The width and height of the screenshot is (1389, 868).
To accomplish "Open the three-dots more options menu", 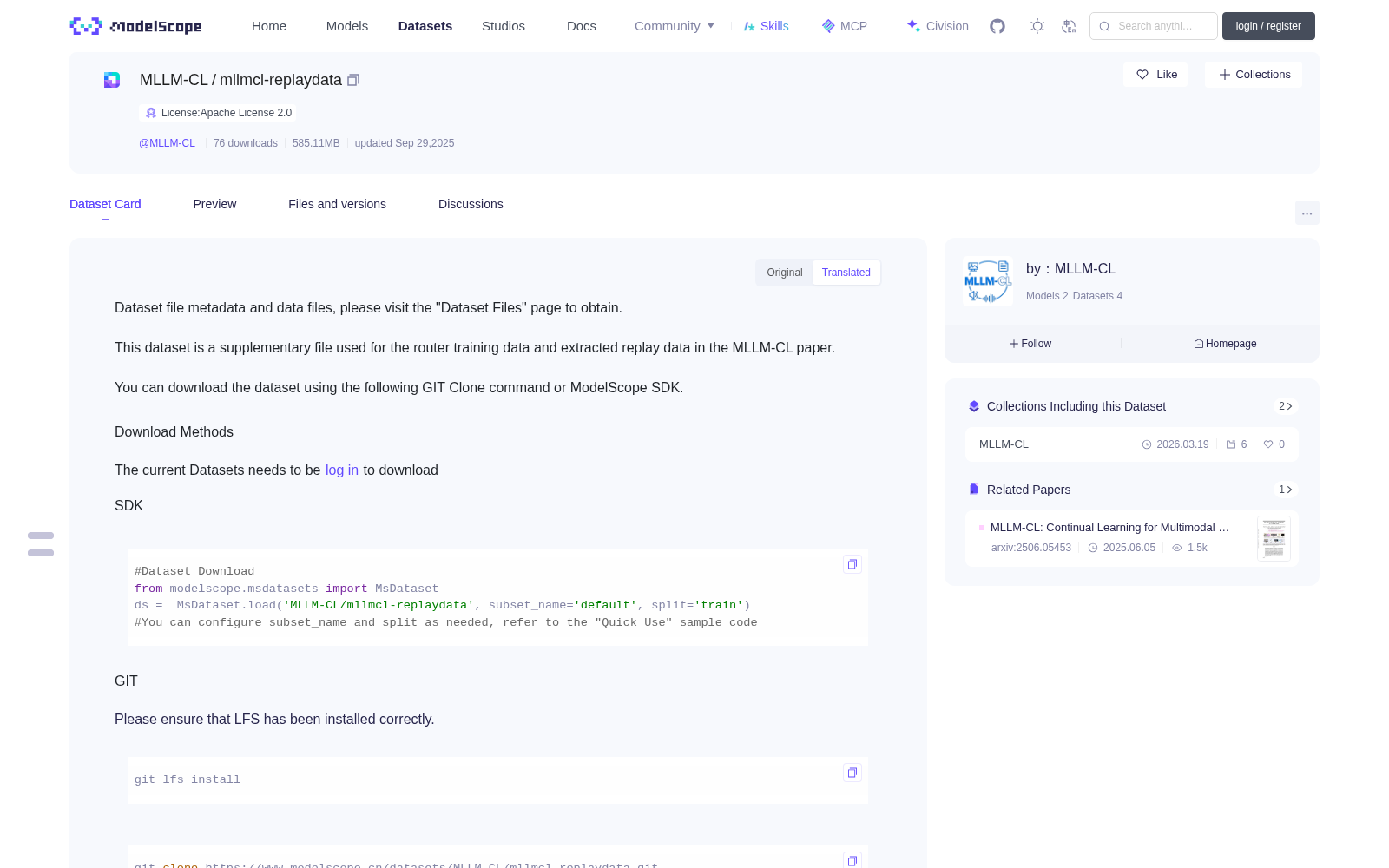I will pos(1307,213).
